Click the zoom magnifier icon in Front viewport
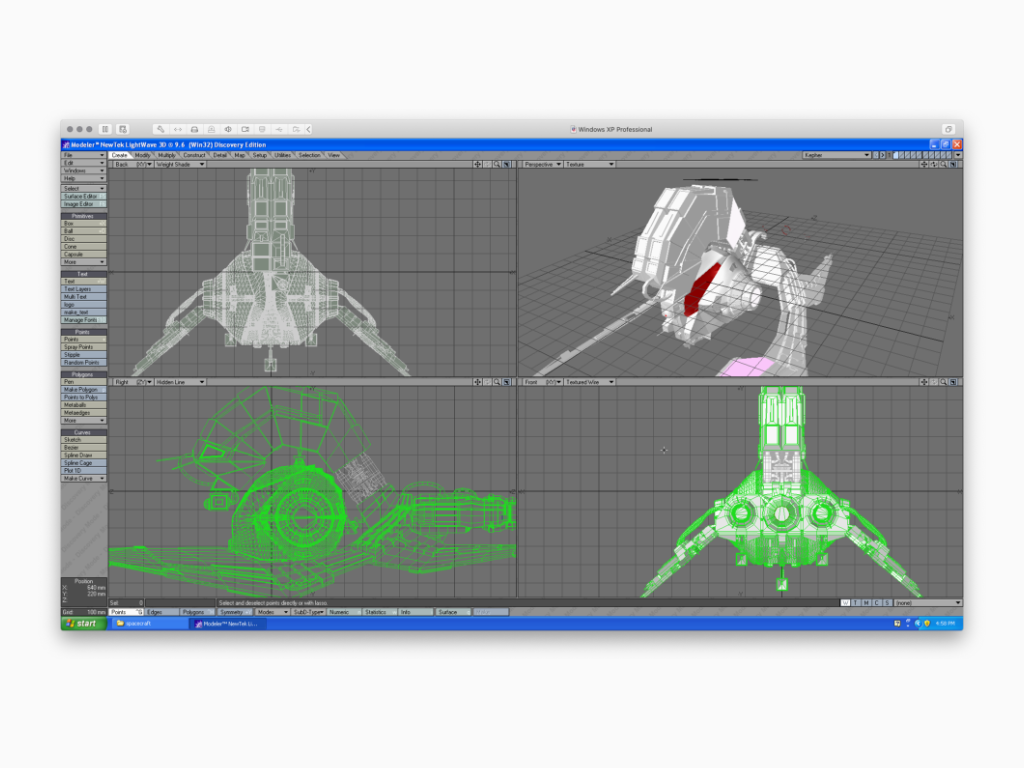Image resolution: width=1024 pixels, height=768 pixels. (943, 382)
